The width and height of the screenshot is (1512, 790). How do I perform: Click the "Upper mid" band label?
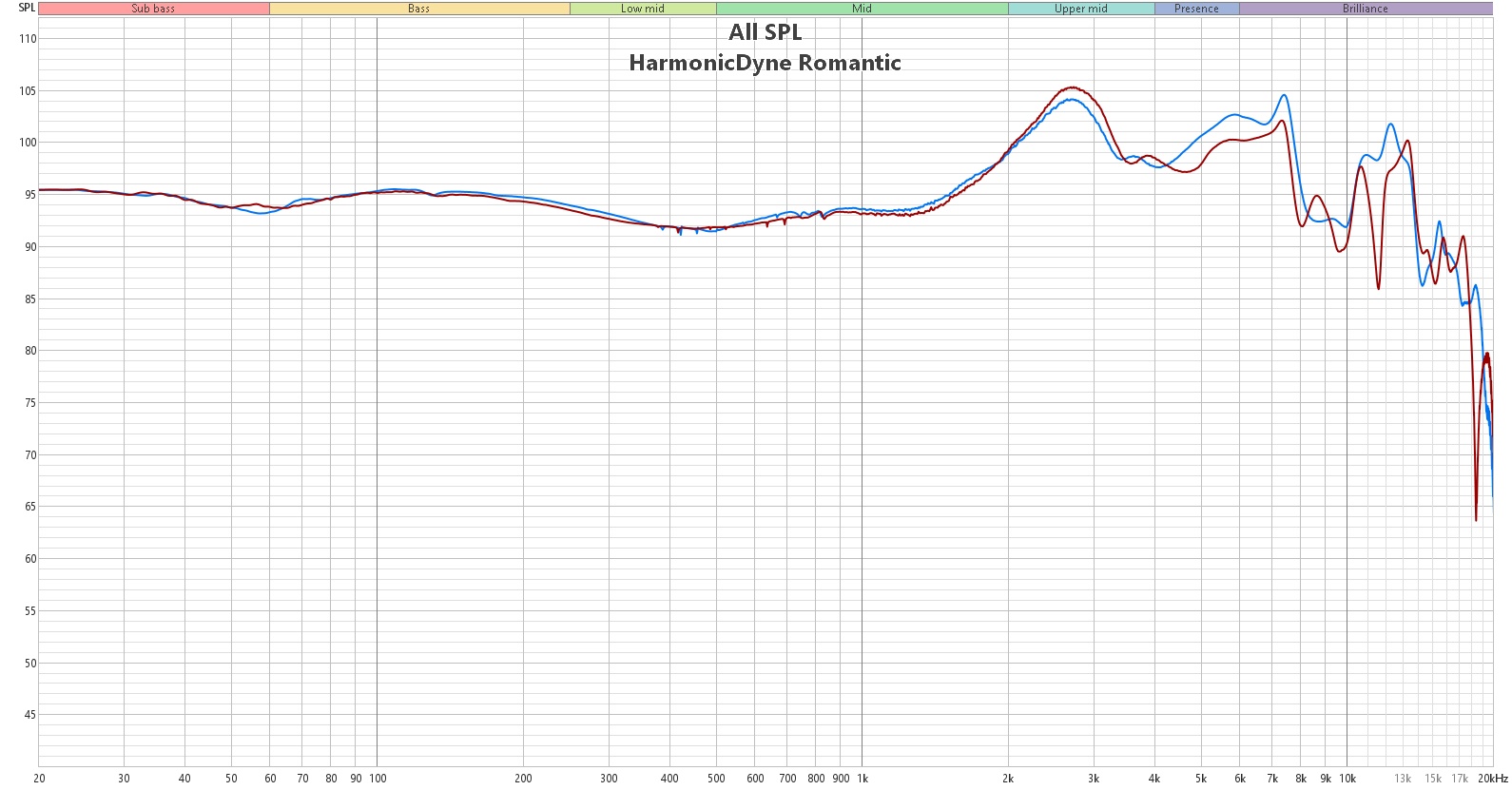[1081, 9]
